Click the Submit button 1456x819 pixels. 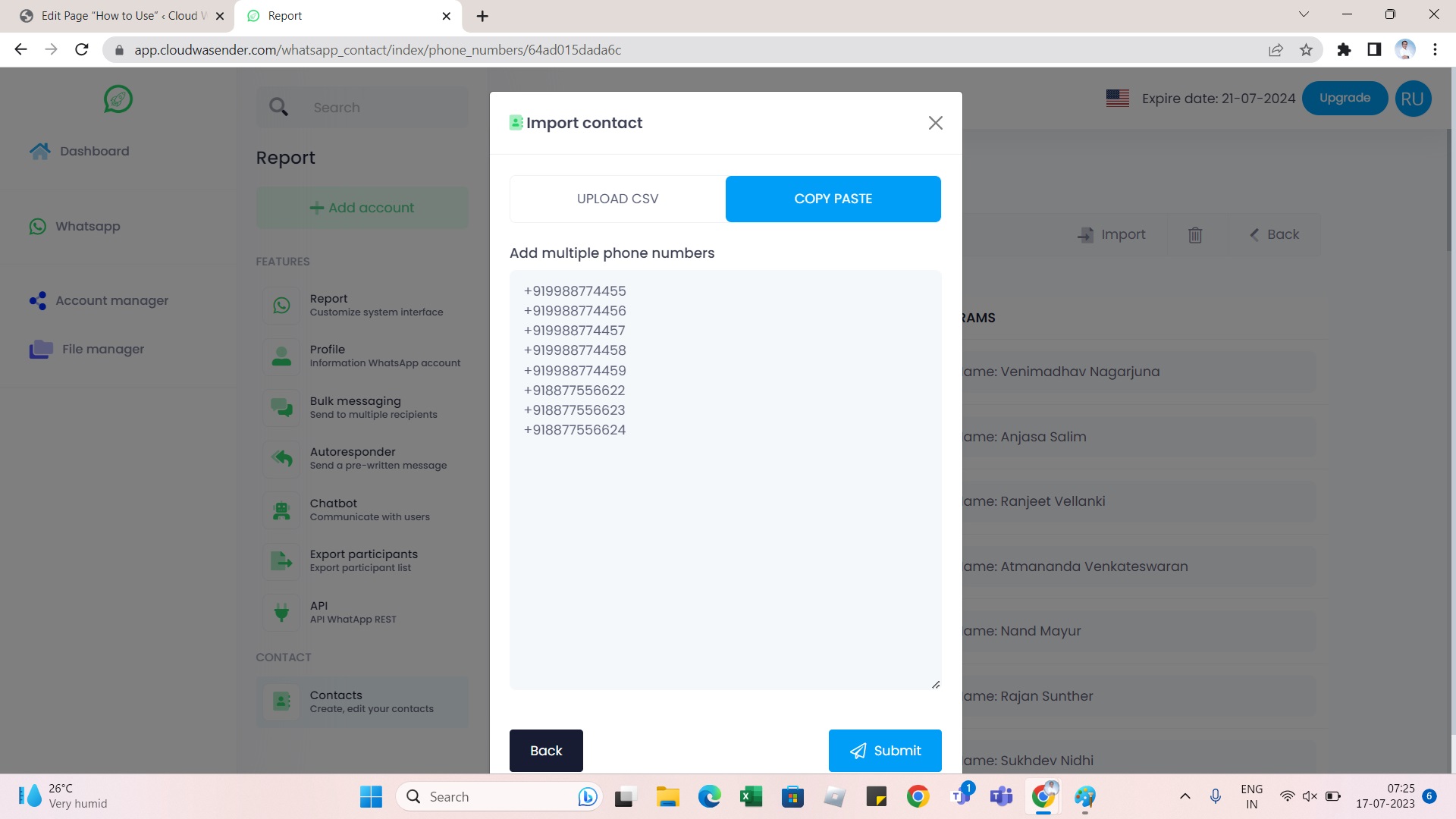(x=885, y=750)
